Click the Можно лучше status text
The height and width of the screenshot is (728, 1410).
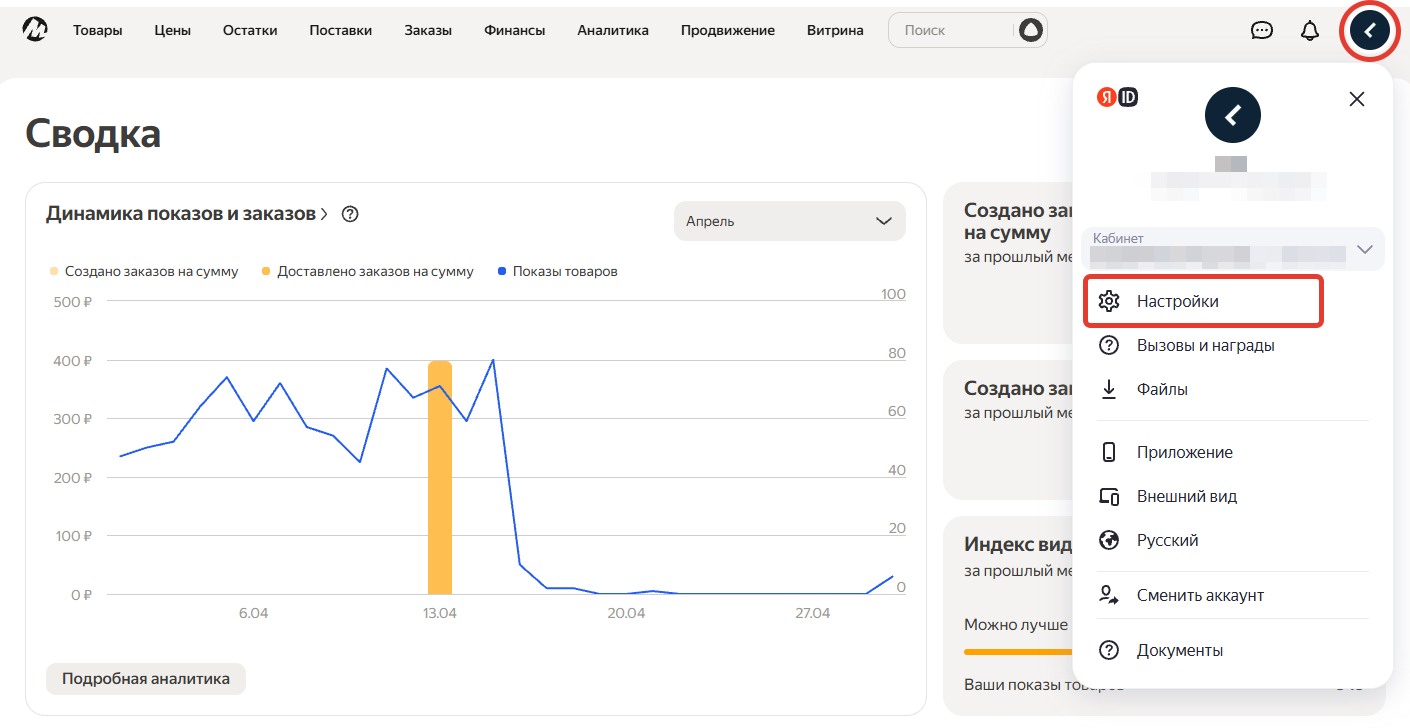pos(1016,624)
